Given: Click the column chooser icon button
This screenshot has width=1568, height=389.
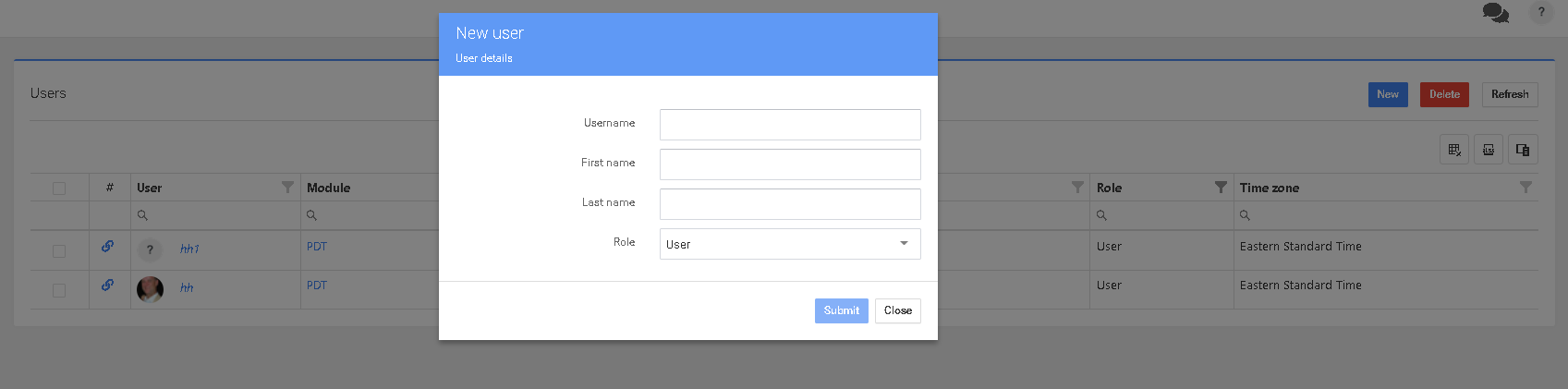Looking at the screenshot, I should (x=1523, y=150).
